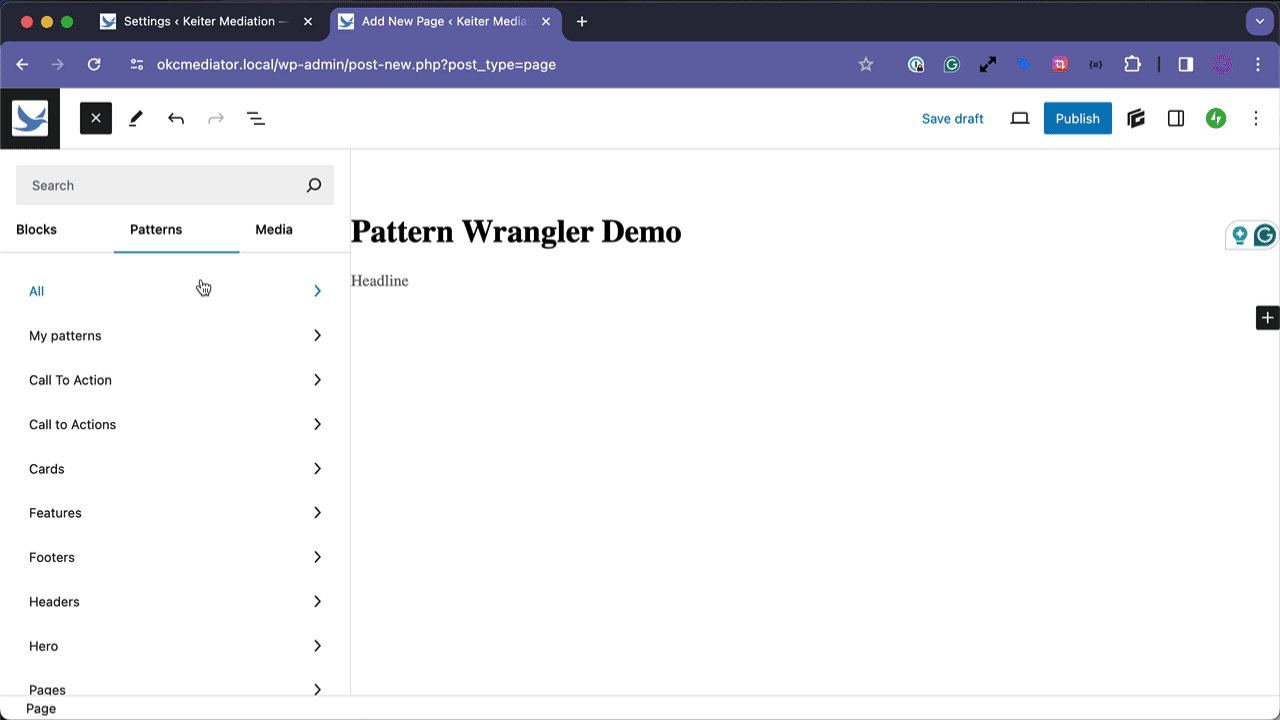
Task: Click the black add block plus button
Action: point(1267,318)
